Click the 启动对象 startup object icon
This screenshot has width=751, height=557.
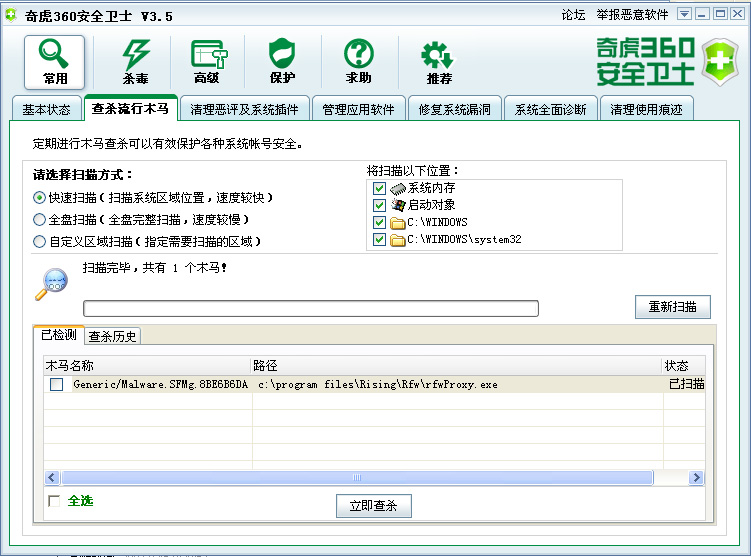tap(398, 205)
